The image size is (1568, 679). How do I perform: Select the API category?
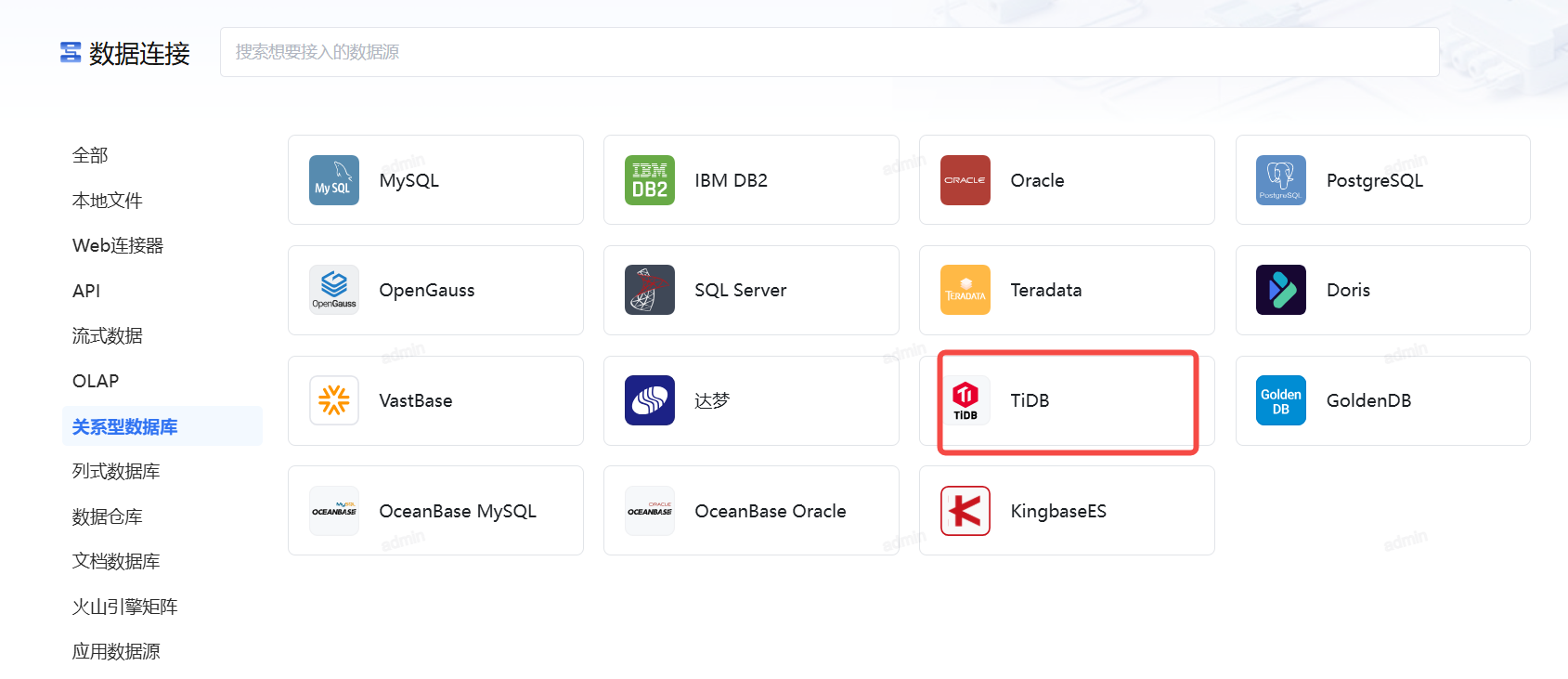click(x=86, y=291)
